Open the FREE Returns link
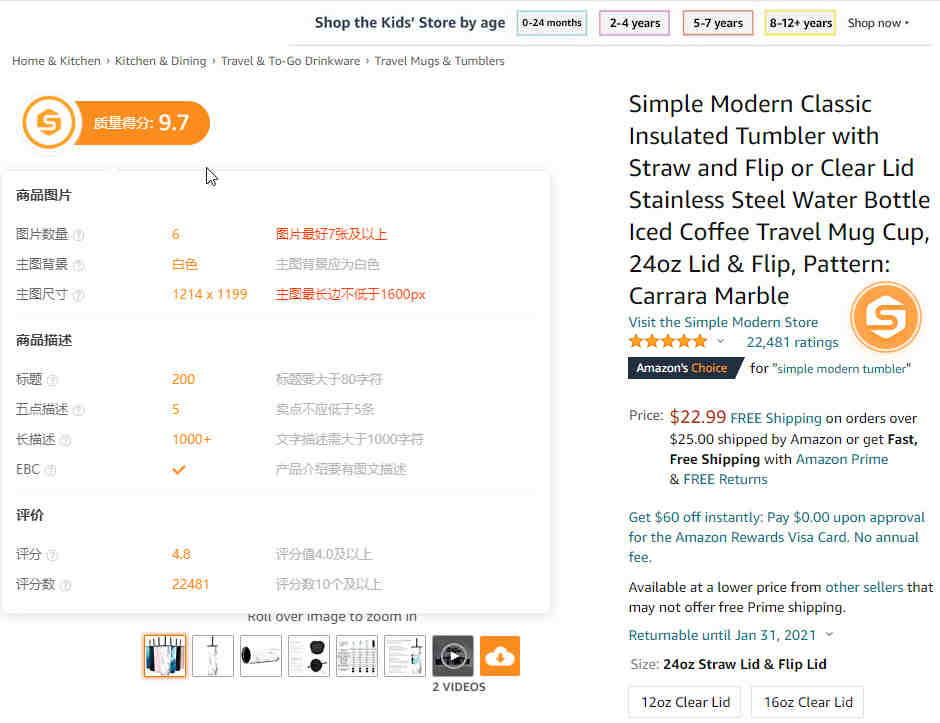This screenshot has height=723, width=940. click(725, 479)
